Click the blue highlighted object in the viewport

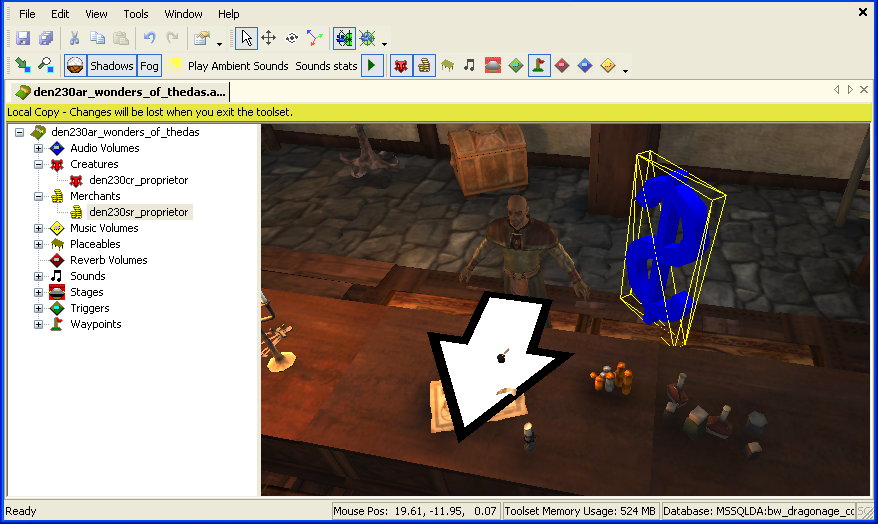tap(662, 250)
